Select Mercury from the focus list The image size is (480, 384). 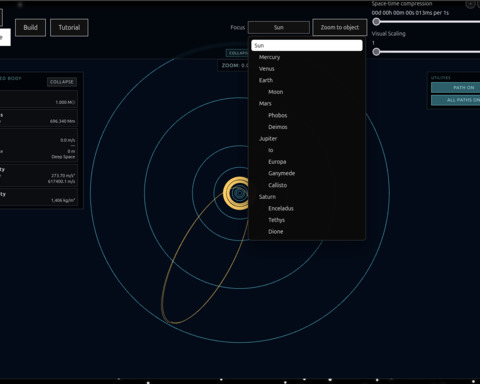click(x=269, y=57)
